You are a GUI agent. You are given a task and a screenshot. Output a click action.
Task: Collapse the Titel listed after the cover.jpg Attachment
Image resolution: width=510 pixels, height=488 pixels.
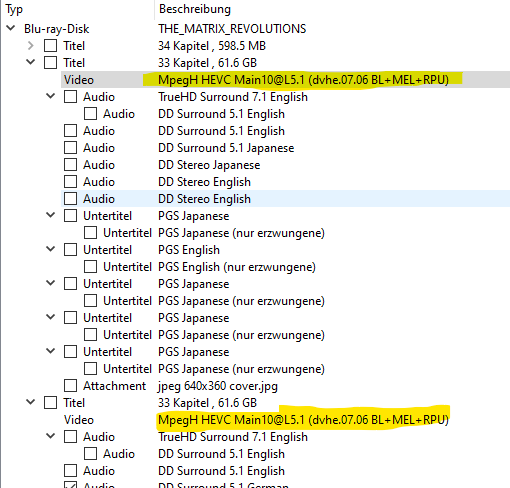[31, 402]
